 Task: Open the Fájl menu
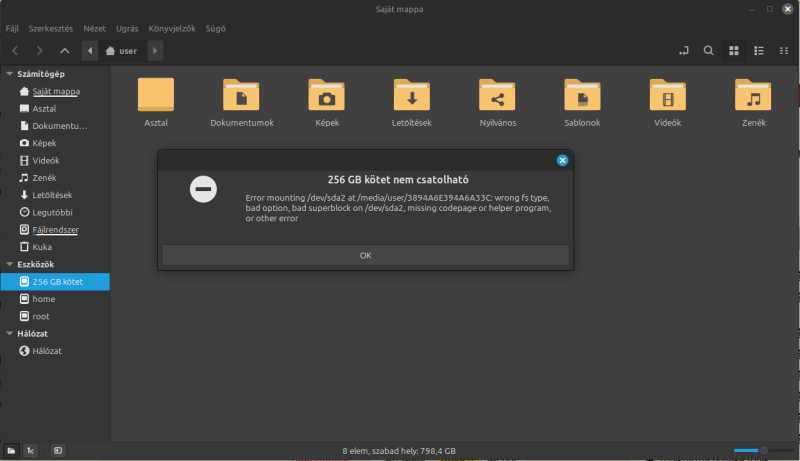(12, 29)
